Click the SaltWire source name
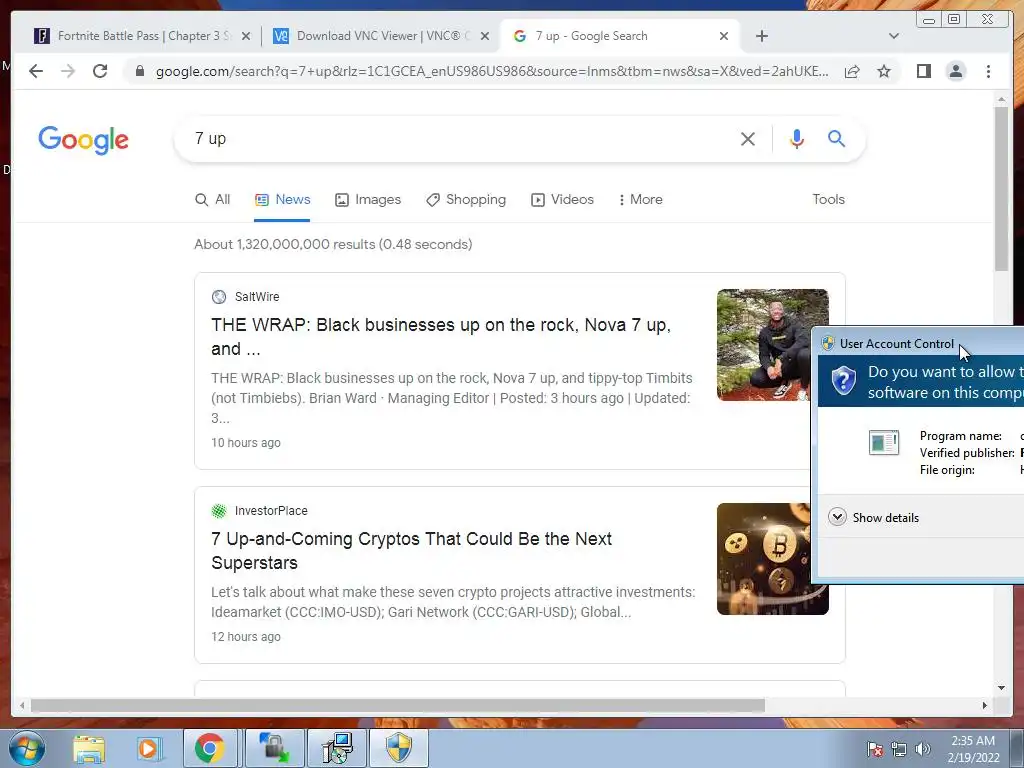The width and height of the screenshot is (1024, 768). [x=257, y=296]
